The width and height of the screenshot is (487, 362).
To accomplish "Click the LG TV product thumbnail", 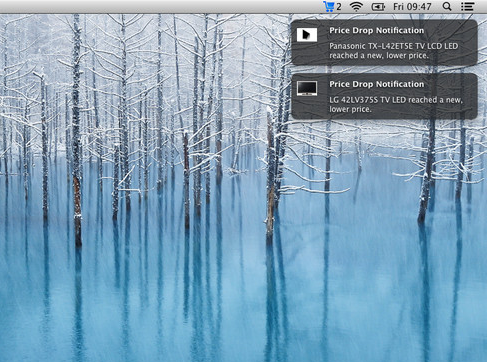I will tap(307, 88).
